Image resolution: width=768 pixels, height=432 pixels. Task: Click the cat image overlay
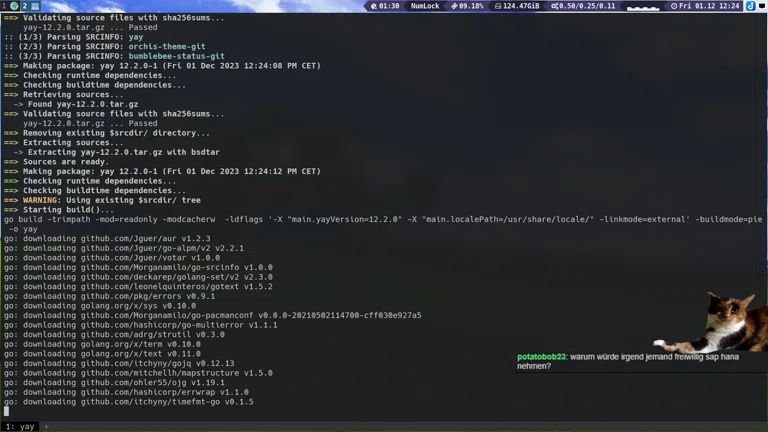pyautogui.click(x=713, y=321)
